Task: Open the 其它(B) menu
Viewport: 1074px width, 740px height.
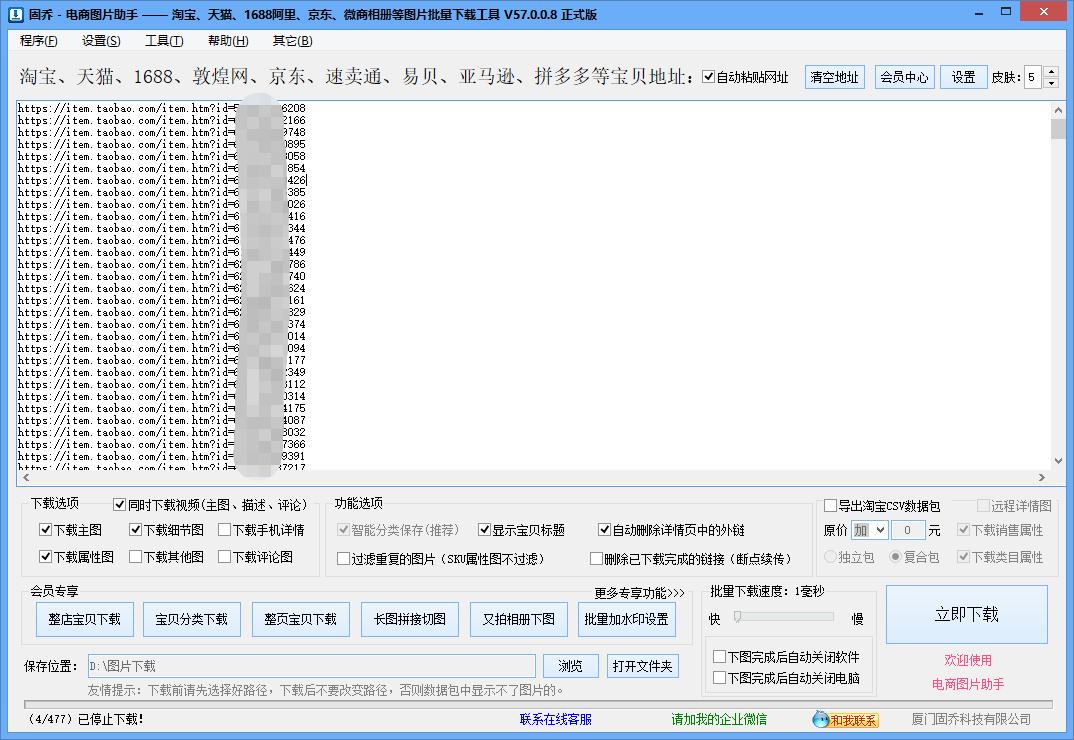Action: coord(292,40)
